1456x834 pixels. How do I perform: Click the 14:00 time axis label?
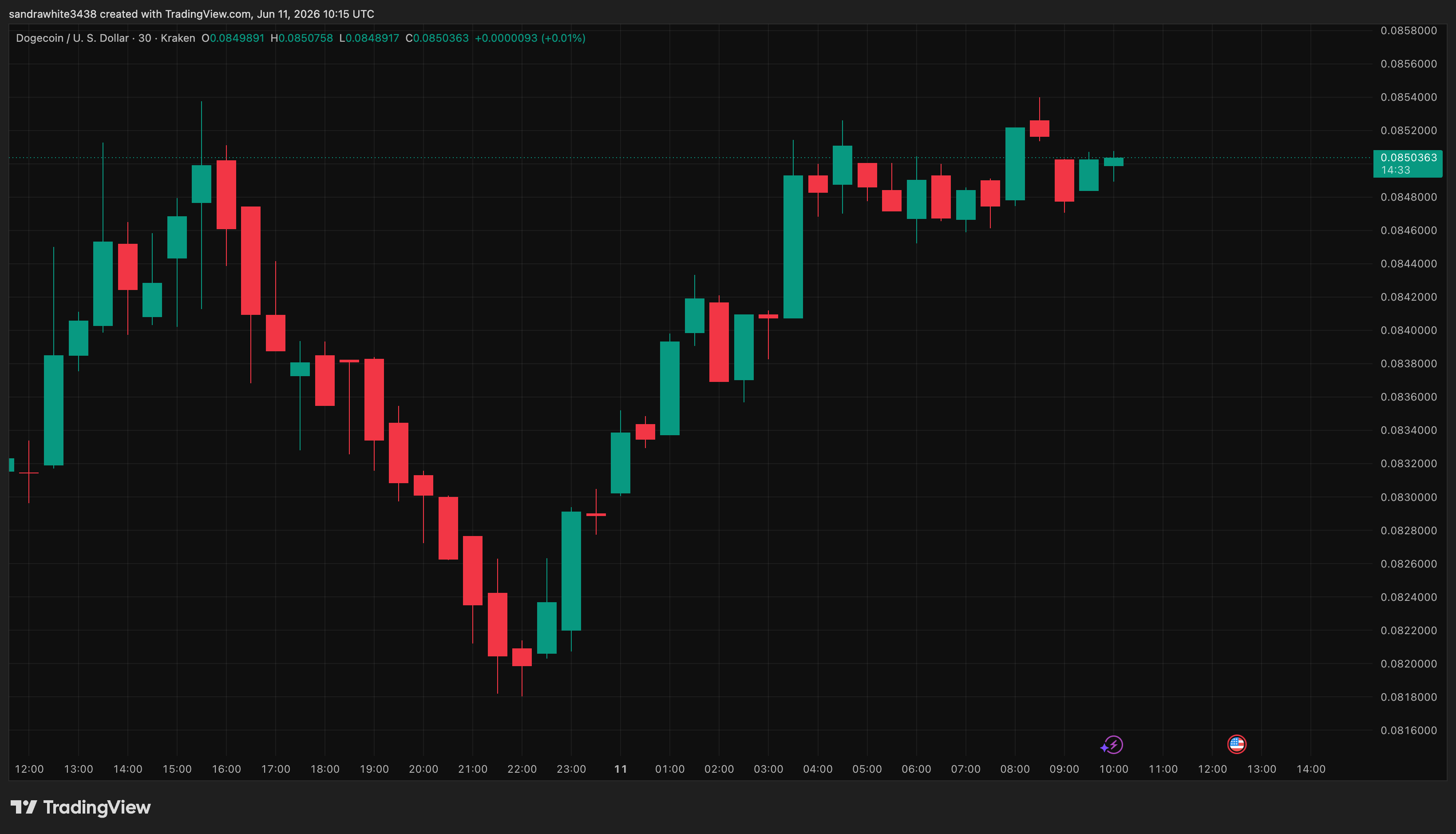coord(1310,769)
